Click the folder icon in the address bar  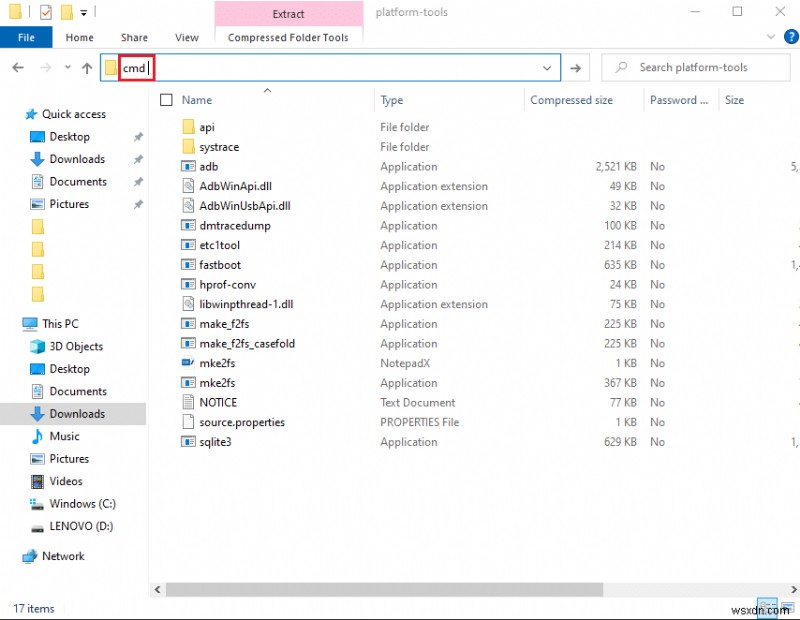click(110, 67)
